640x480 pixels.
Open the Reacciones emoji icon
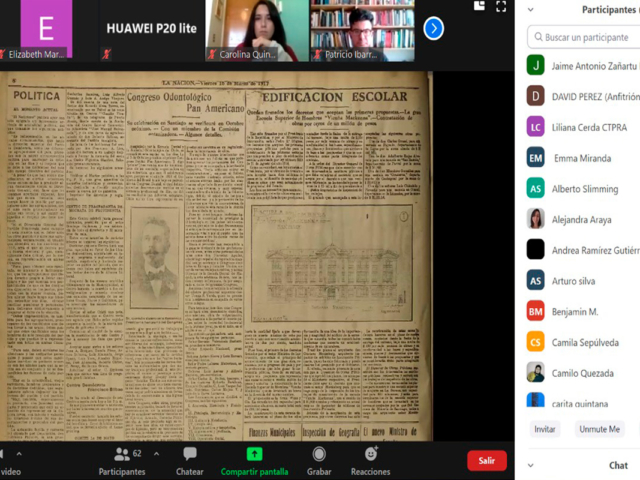click(371, 453)
